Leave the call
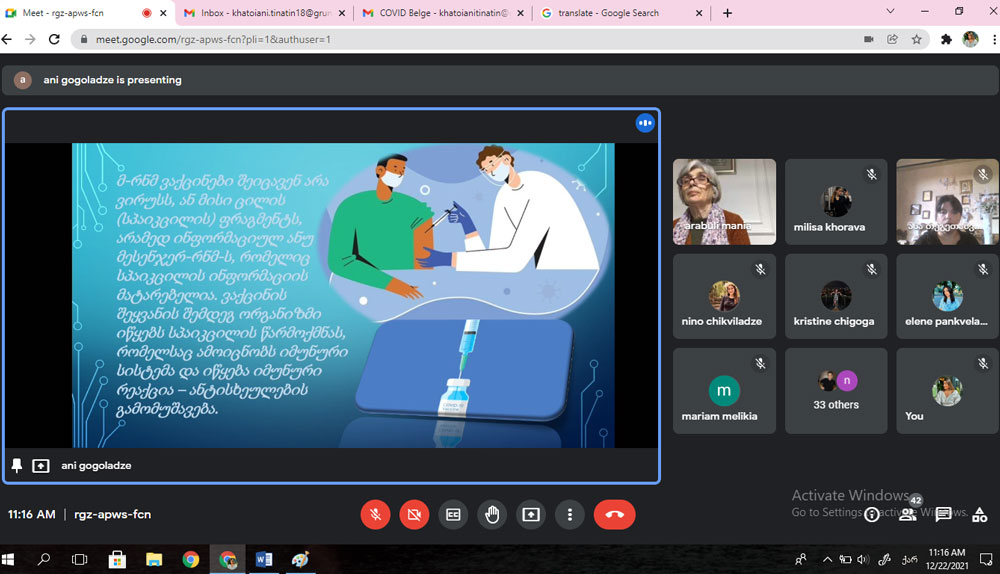The image size is (1000, 574). point(614,515)
